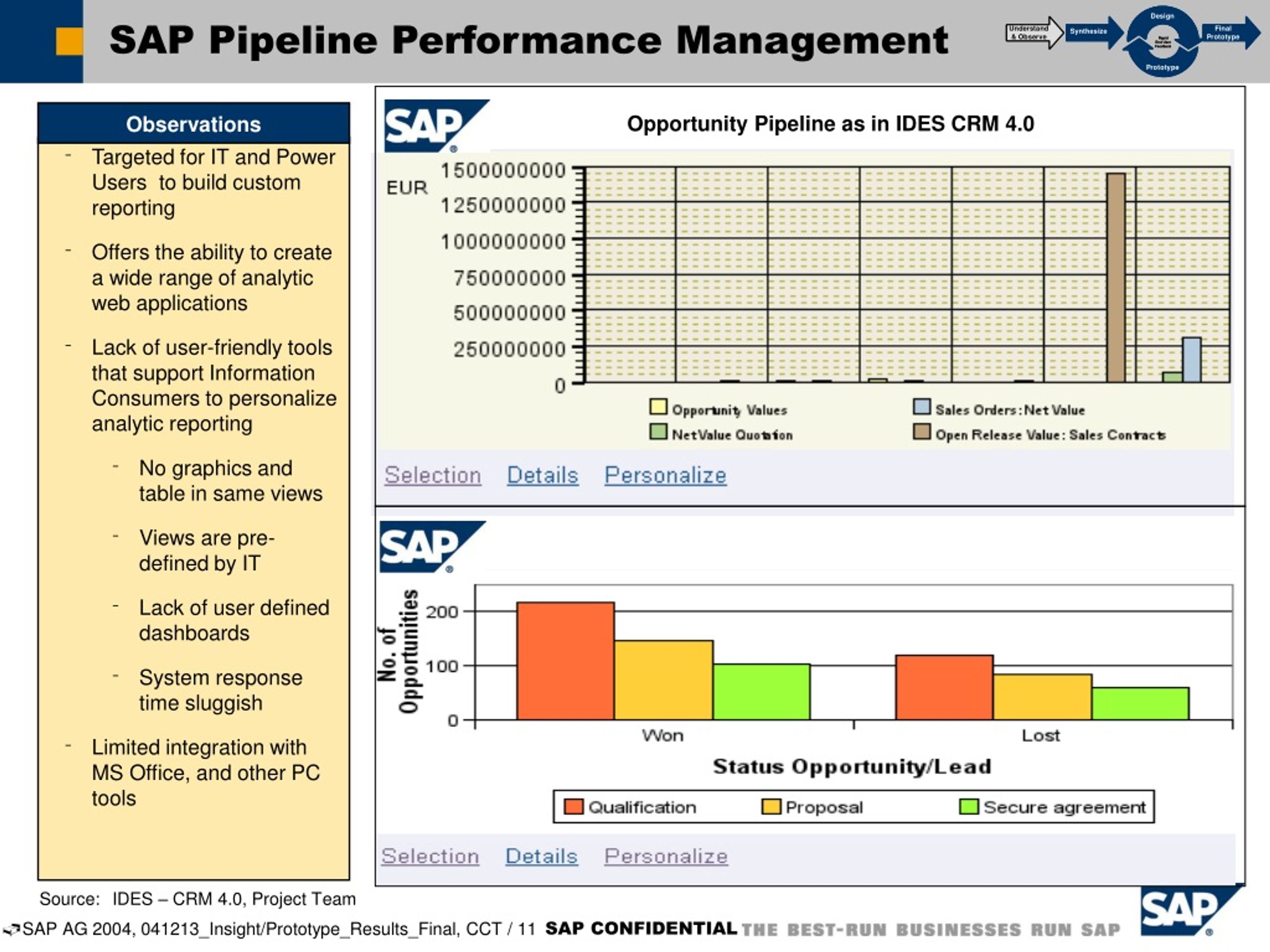
Task: Click the 1500000000 axis value
Action: tap(503, 171)
